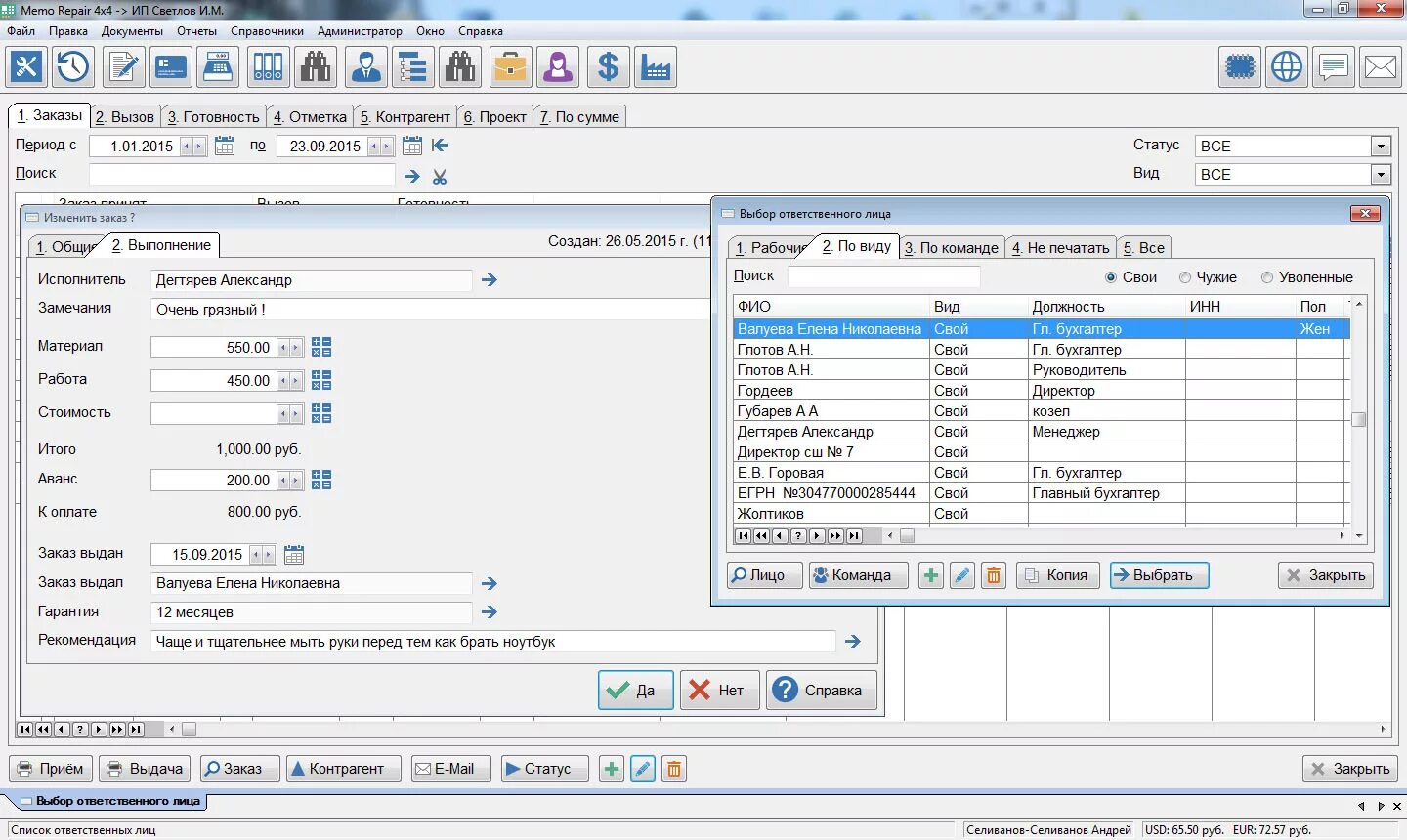Click the blue stamp icon in the top-right toolbar
The image size is (1407, 840).
[1240, 67]
